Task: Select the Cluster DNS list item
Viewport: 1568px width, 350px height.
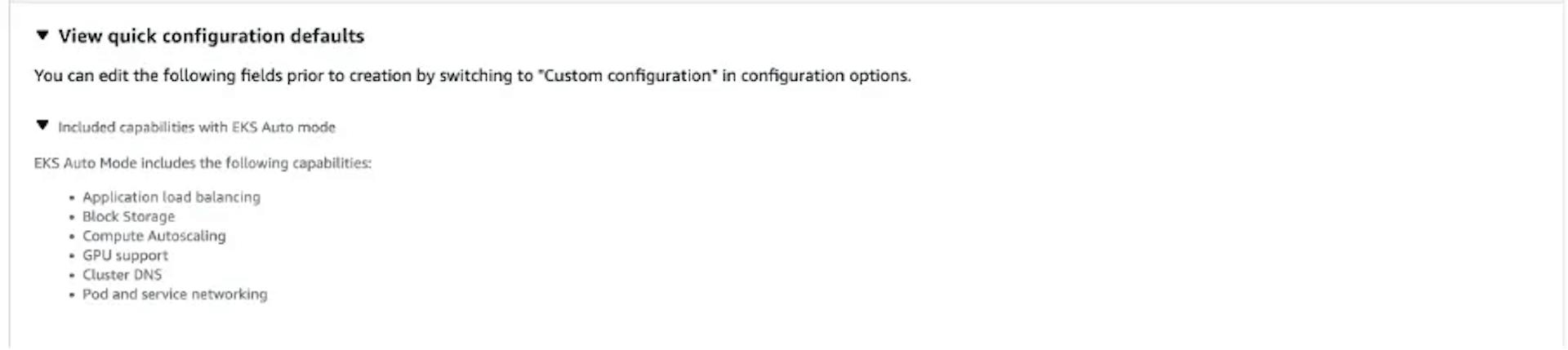Action: click(122, 275)
